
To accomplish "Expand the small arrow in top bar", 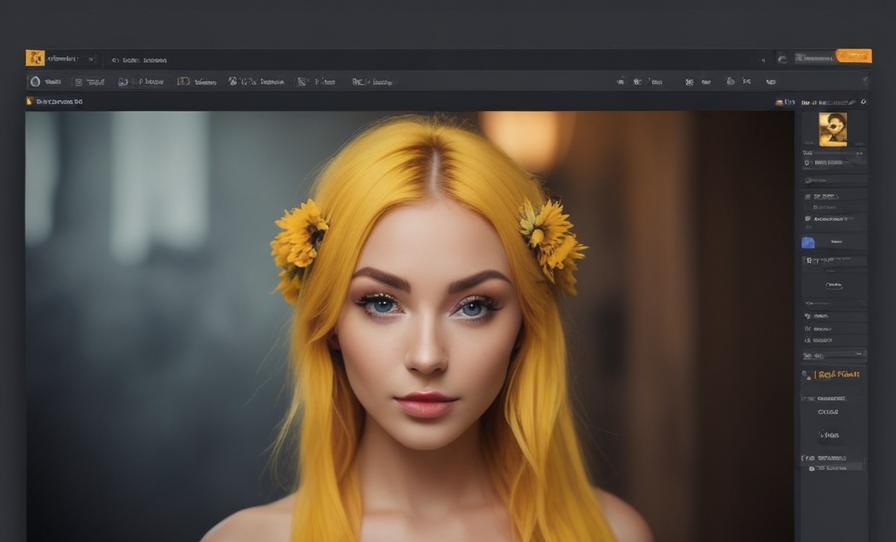I will tap(763, 59).
